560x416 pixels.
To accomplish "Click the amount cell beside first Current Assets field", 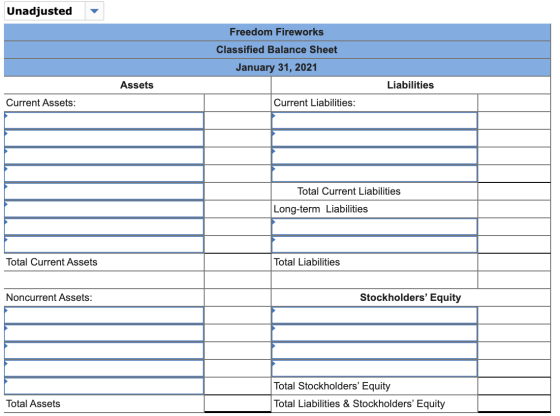I will [x=238, y=120].
